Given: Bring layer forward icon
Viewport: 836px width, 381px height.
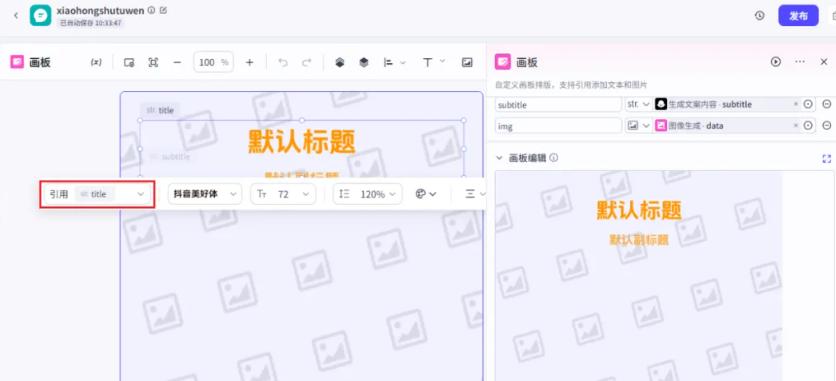Looking at the screenshot, I should [x=340, y=62].
